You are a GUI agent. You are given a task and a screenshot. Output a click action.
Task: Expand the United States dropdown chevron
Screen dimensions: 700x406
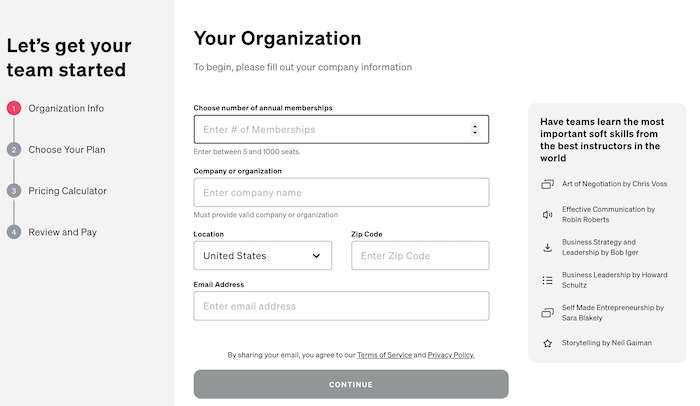coord(316,256)
